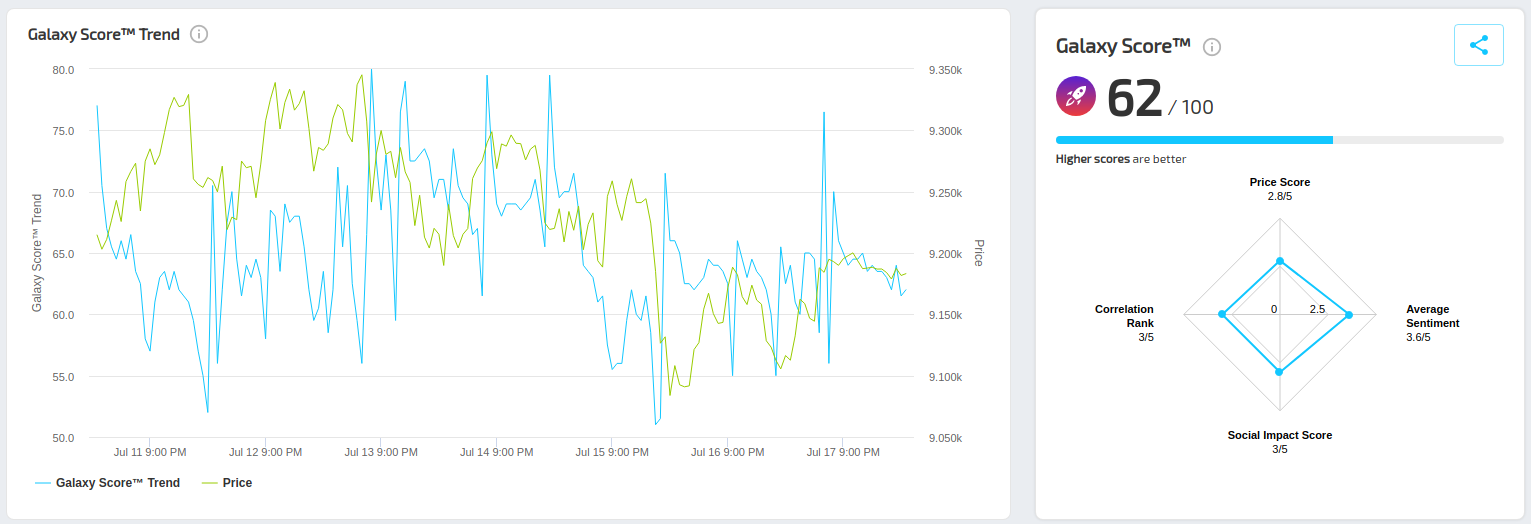Image resolution: width=1531 pixels, height=524 pixels.
Task: Select the Social Impact Score 3/5 label
Action: coord(1280,442)
